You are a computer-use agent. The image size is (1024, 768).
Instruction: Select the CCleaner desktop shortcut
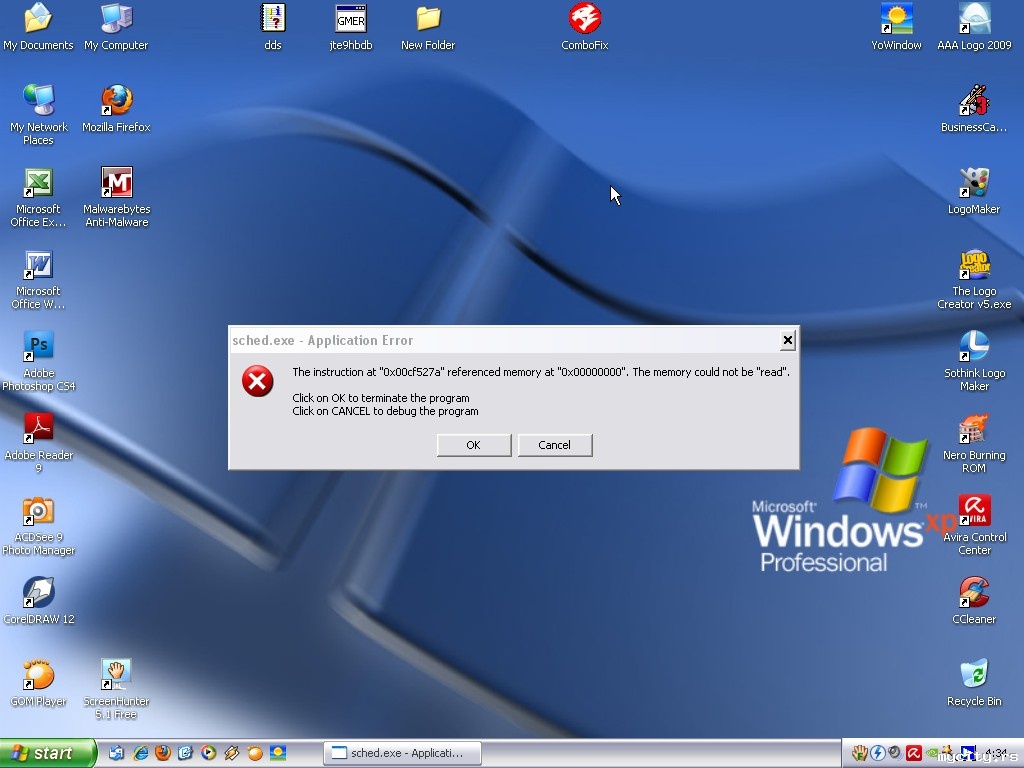(x=974, y=601)
